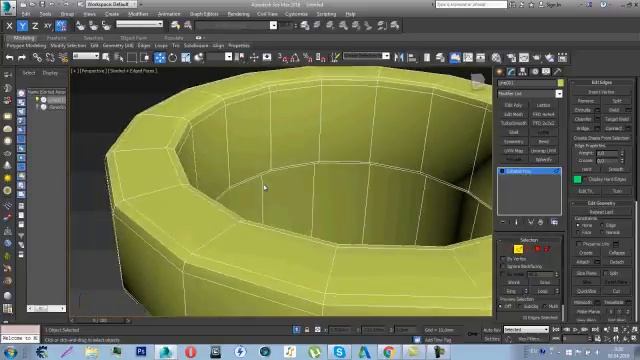Click the Connect button
640x360 pixels.
pos(613,128)
